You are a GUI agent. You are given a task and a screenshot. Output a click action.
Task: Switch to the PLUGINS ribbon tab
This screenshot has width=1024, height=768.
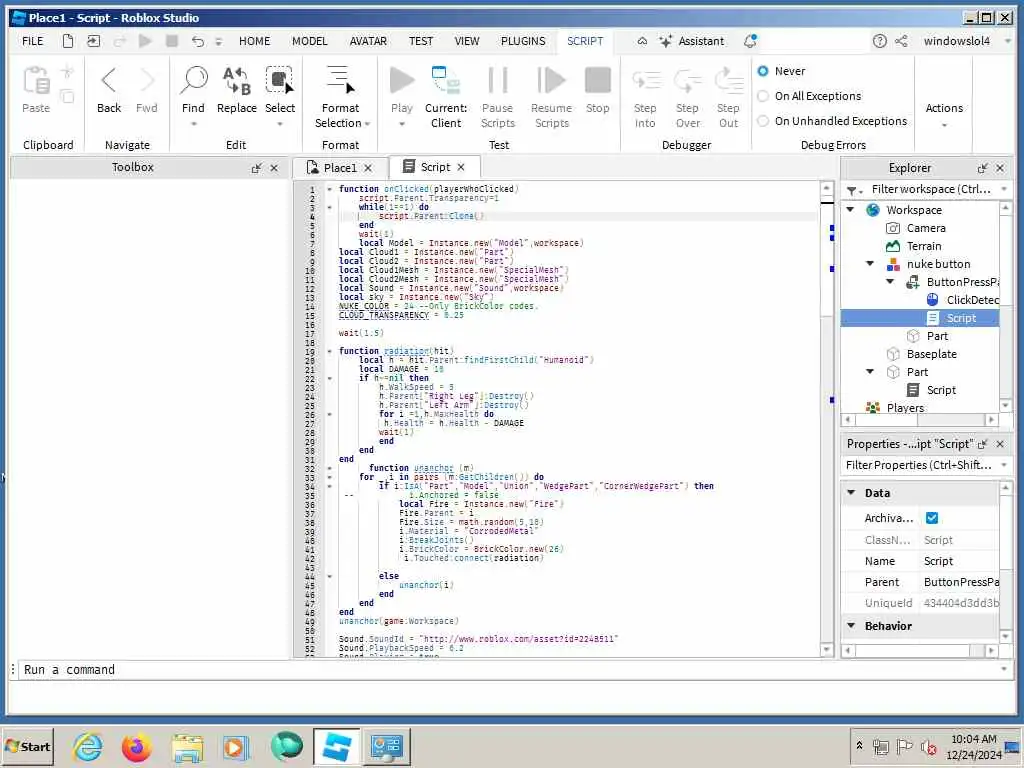[x=523, y=41]
